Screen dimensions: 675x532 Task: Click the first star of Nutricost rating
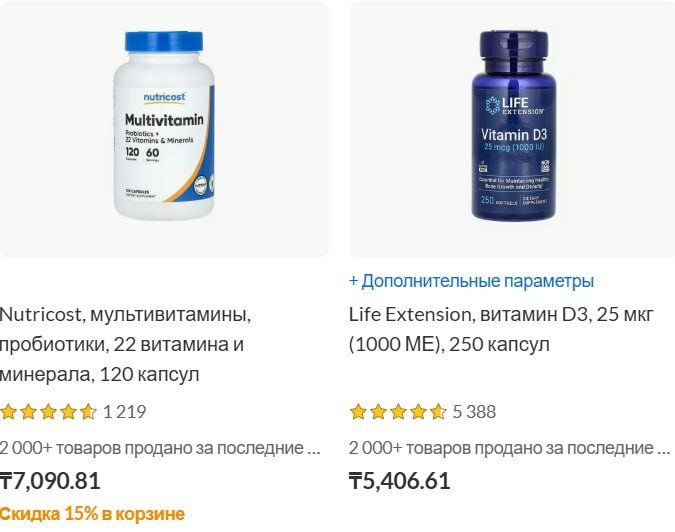pyautogui.click(x=8, y=412)
